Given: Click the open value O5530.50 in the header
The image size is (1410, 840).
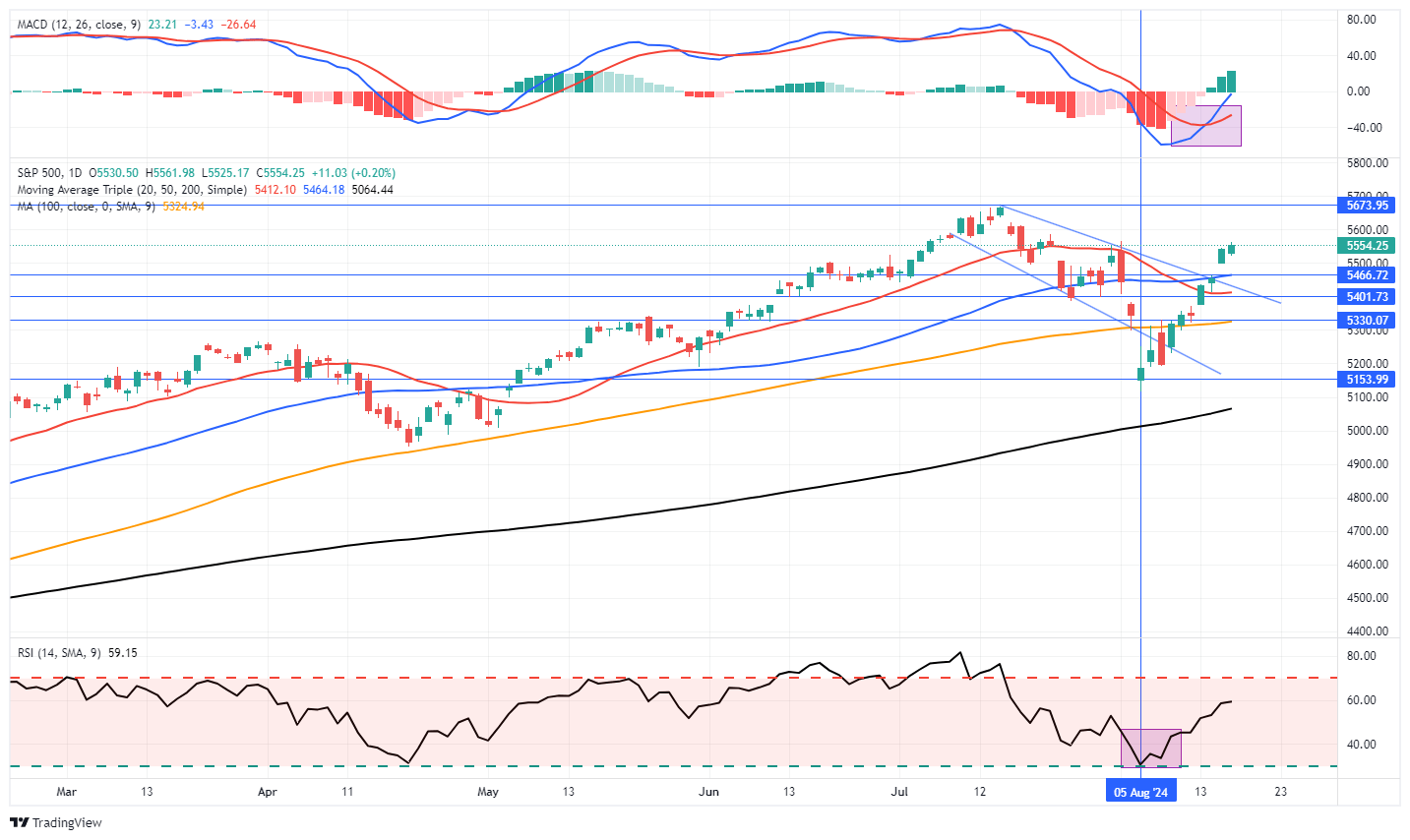Looking at the screenshot, I should tap(114, 173).
